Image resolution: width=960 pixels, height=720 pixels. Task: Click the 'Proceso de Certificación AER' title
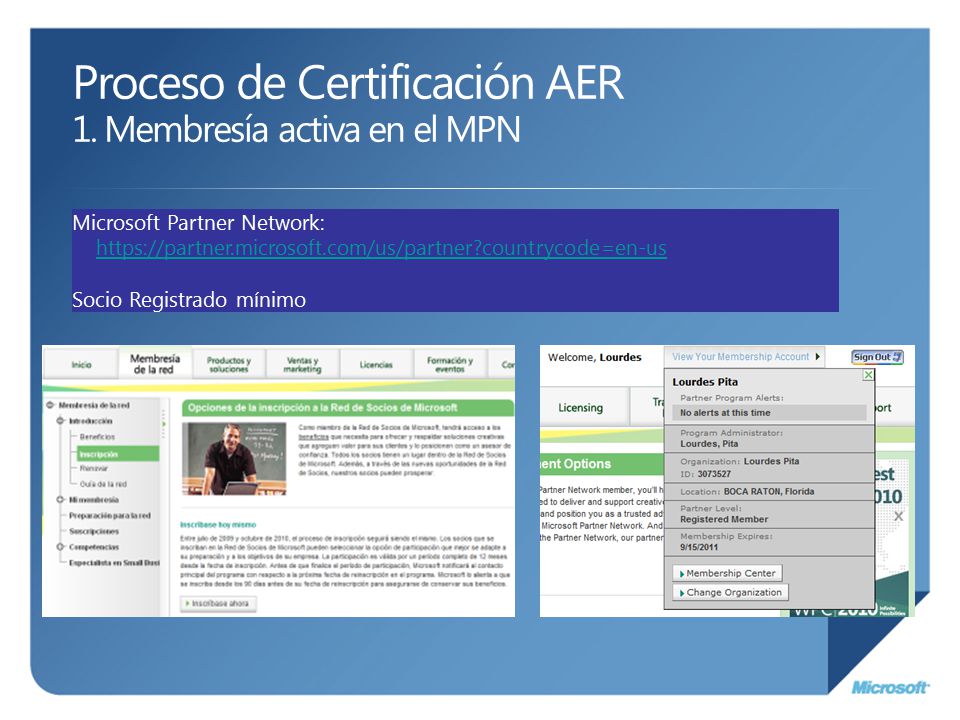coord(348,82)
